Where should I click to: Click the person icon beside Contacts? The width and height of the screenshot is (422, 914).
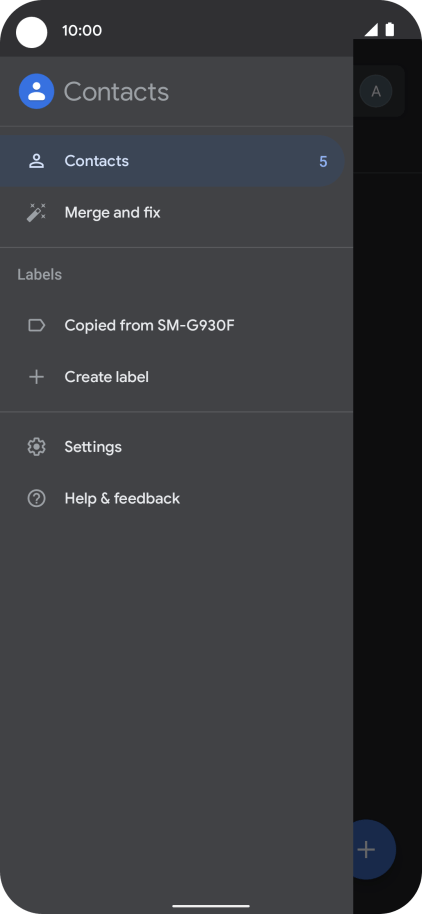[36, 161]
